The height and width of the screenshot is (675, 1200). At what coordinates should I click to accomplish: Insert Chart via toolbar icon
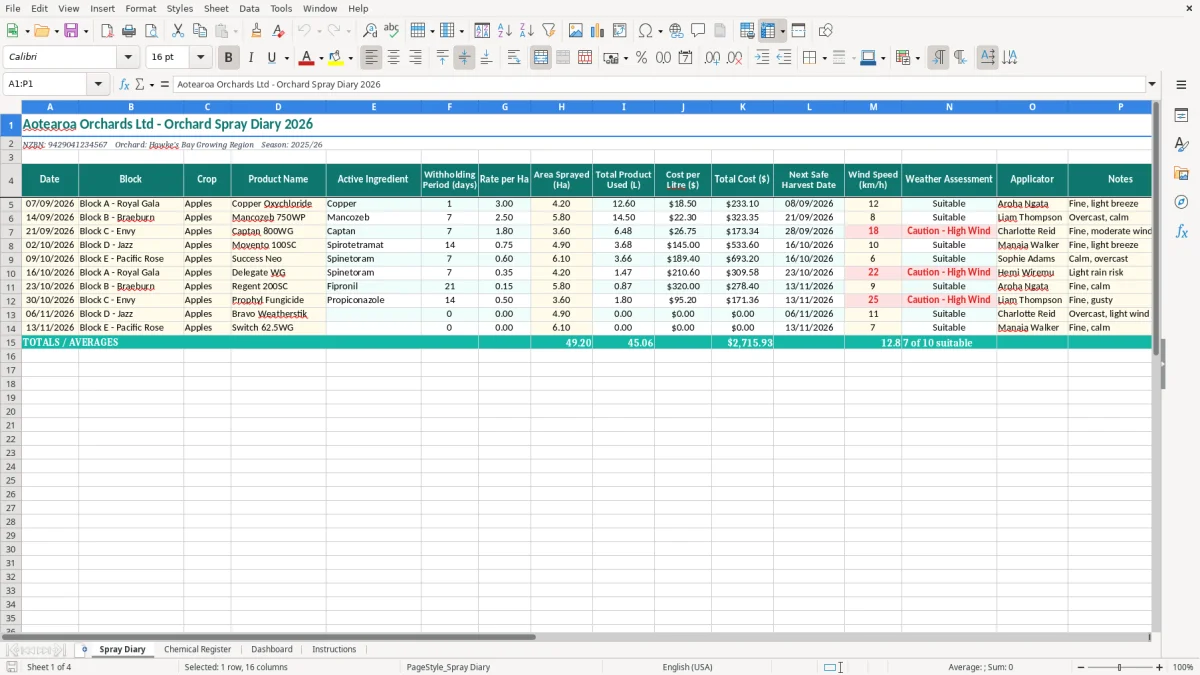click(x=598, y=31)
